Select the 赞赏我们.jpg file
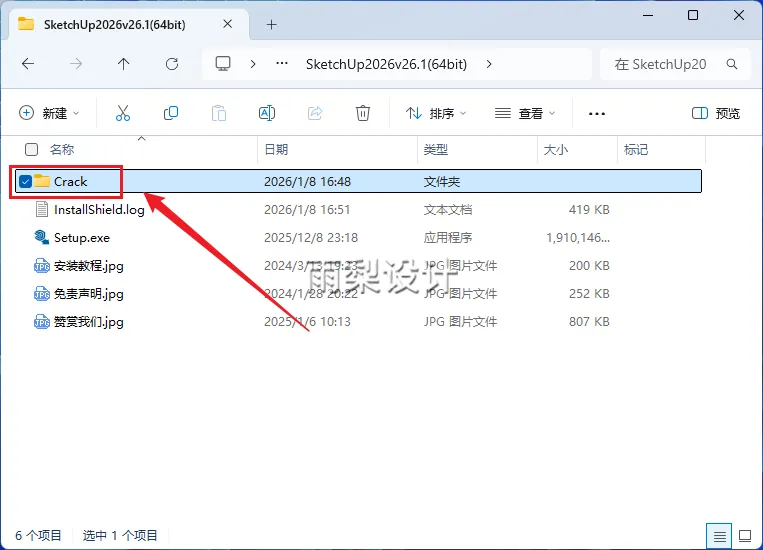Image resolution: width=763 pixels, height=550 pixels. (x=89, y=322)
